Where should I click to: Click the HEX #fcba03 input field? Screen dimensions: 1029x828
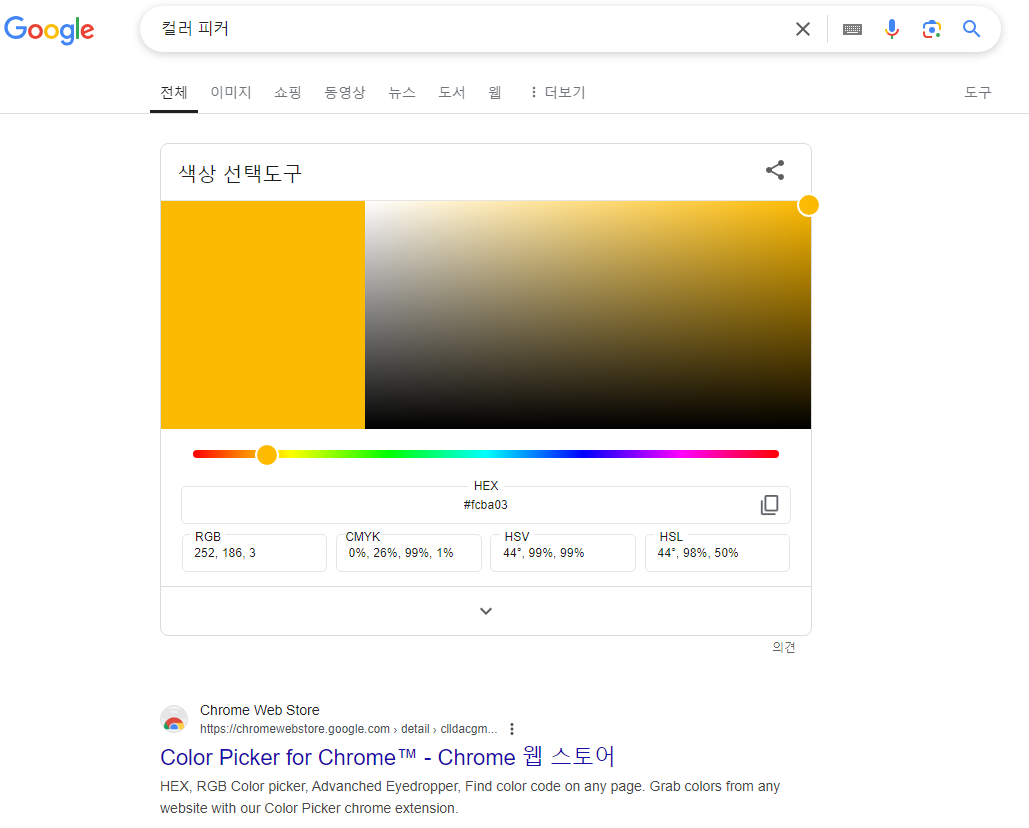click(486, 505)
